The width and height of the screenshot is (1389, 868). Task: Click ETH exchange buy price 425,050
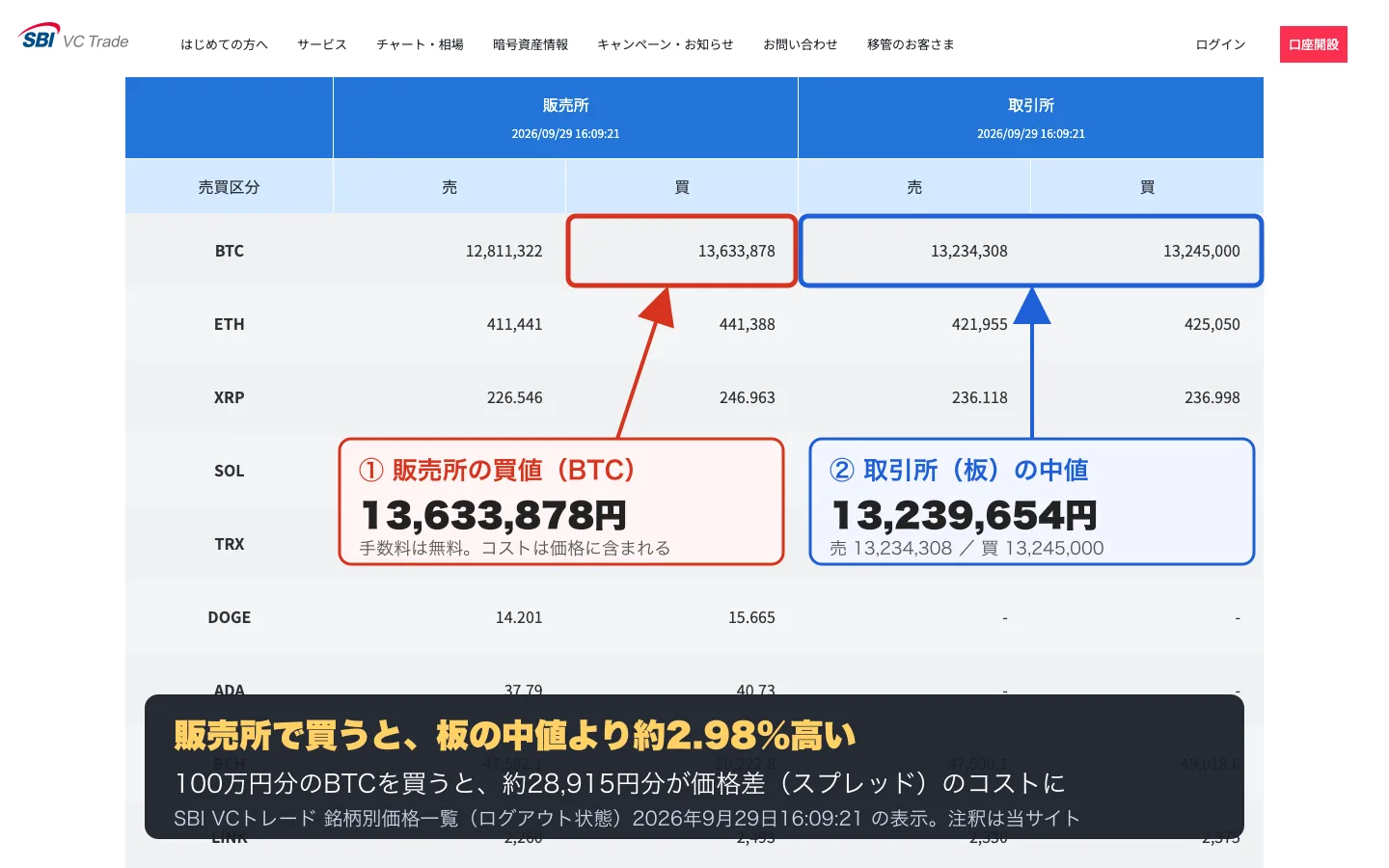[x=1212, y=324]
